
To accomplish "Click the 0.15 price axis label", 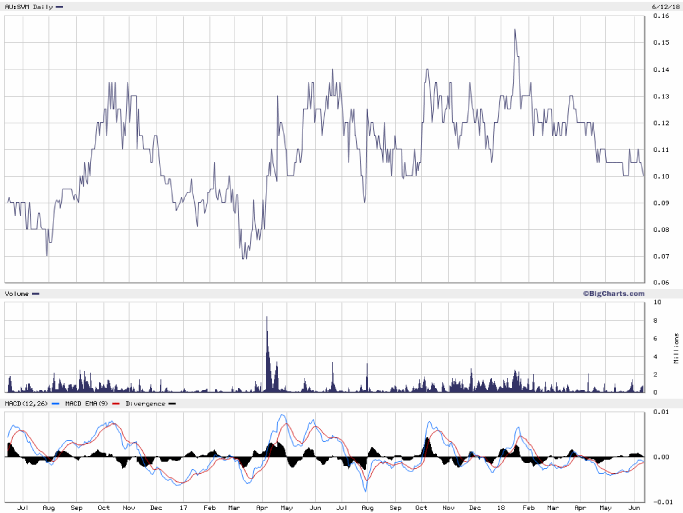I will coord(661,43).
